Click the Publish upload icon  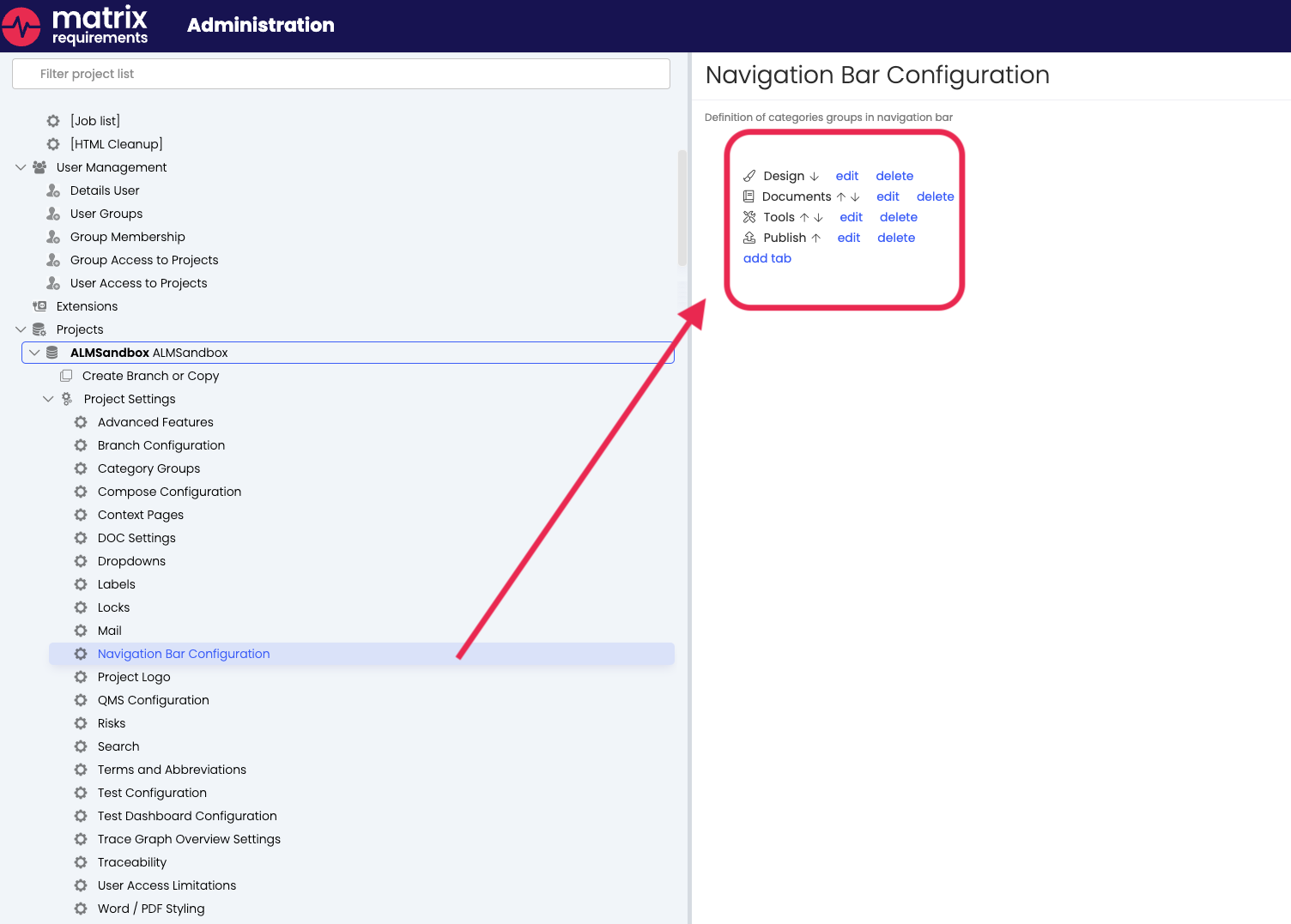tap(749, 238)
